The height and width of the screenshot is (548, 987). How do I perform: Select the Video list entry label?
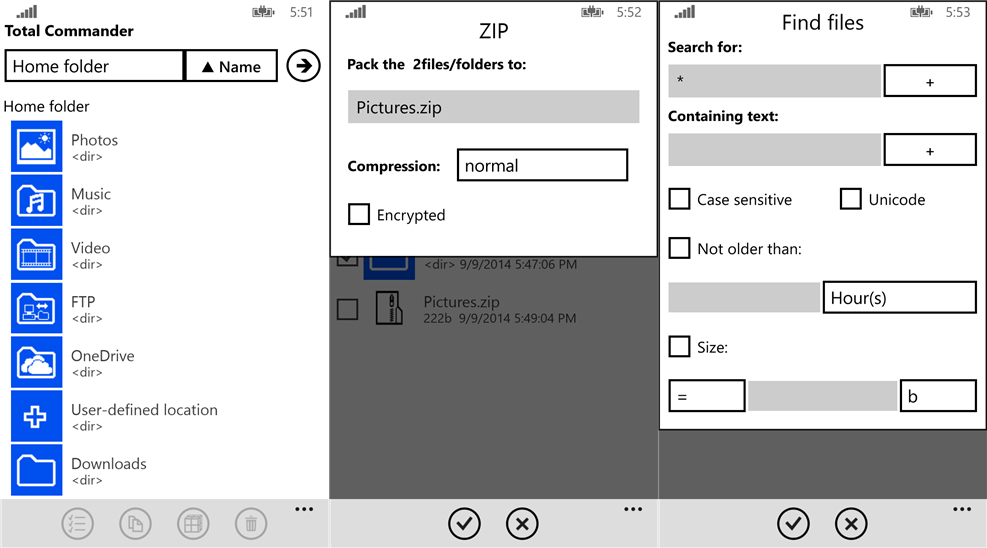pos(91,248)
